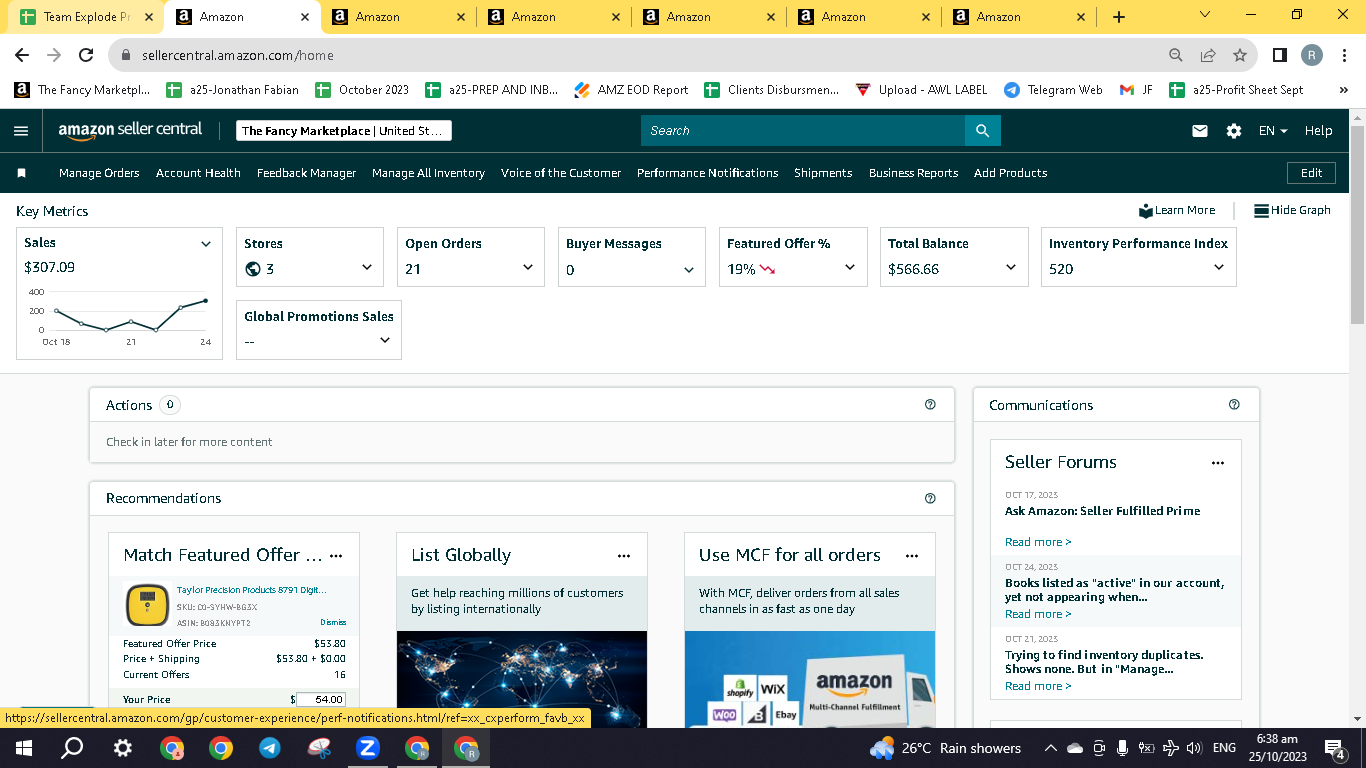
Task: Click the browser back arrow
Action: (22, 55)
